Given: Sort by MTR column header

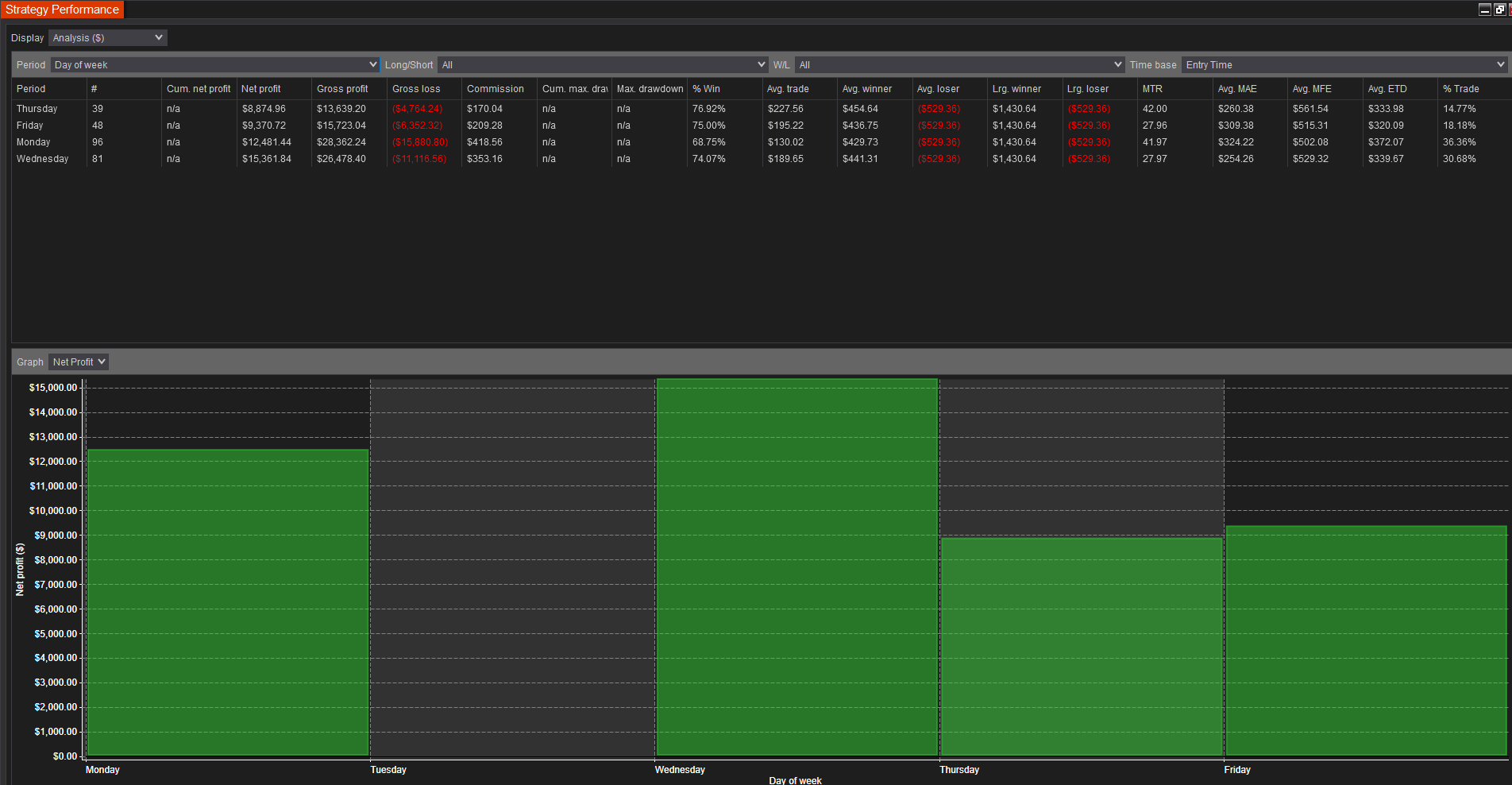Looking at the screenshot, I should coord(1174,89).
